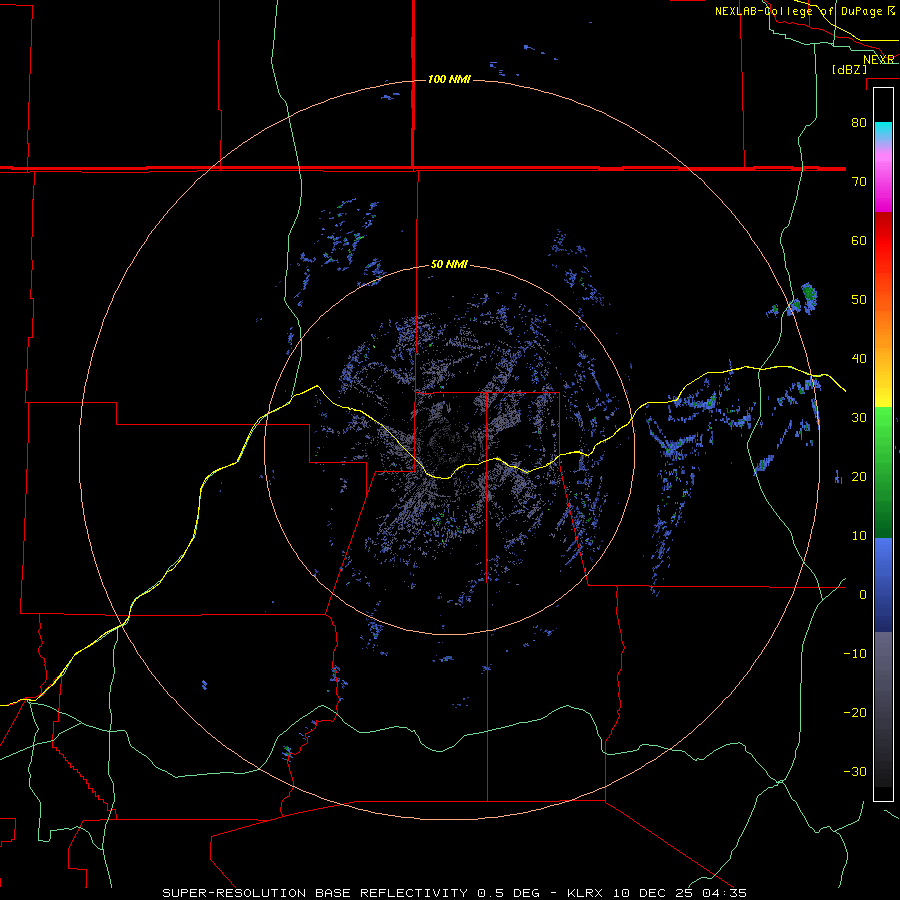The width and height of the screenshot is (900, 900).
Task: Click the 100 NMI range ring label
Action: [x=449, y=79]
